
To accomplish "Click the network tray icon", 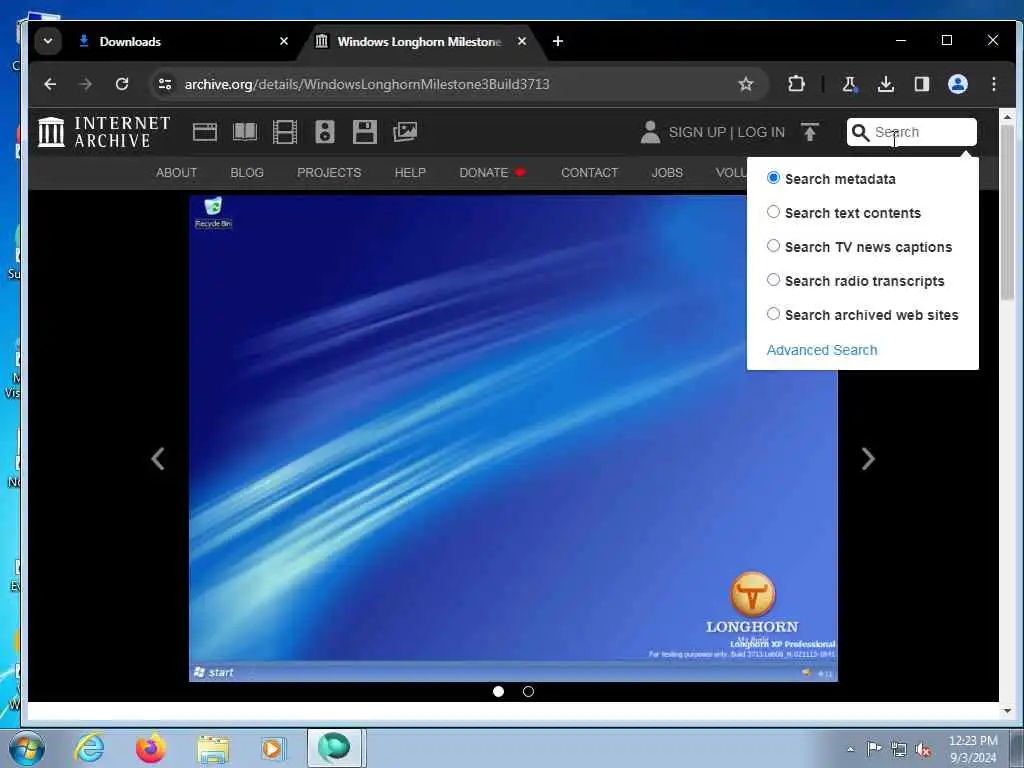I will point(899,750).
